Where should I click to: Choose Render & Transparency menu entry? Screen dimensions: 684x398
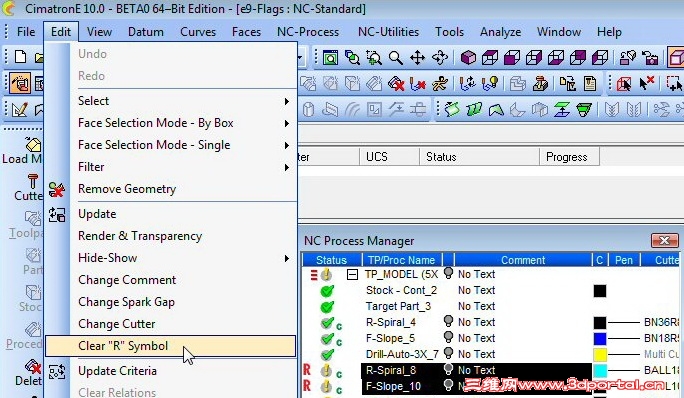click(140, 236)
